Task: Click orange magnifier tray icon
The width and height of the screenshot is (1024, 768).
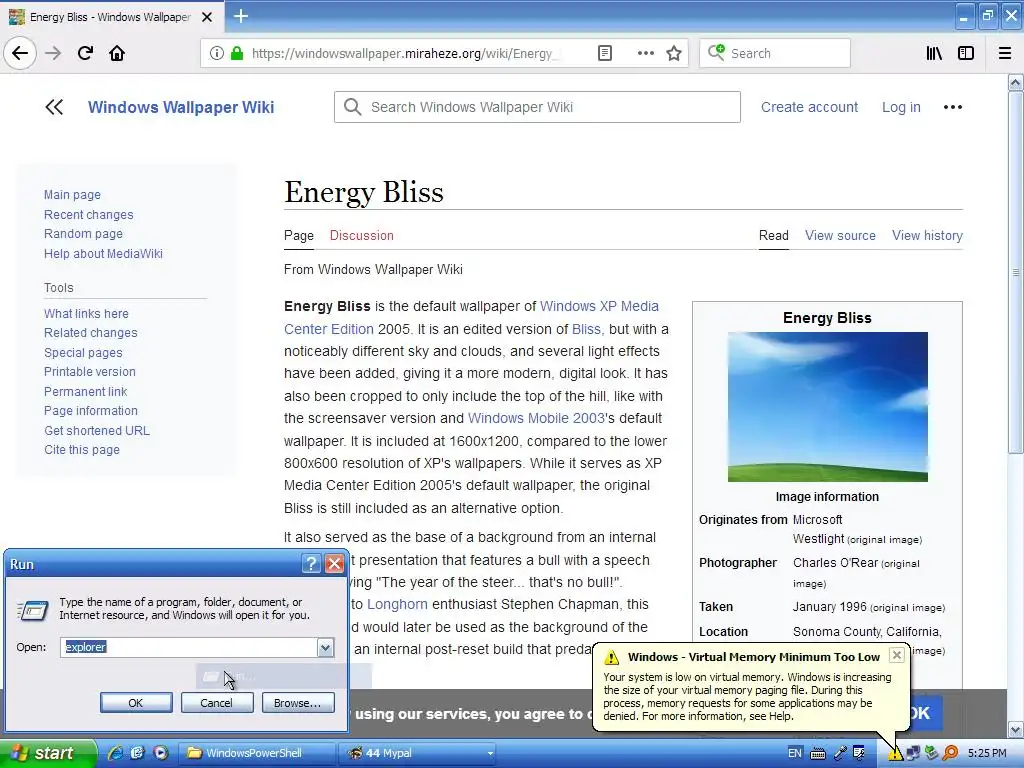Action: click(950, 753)
